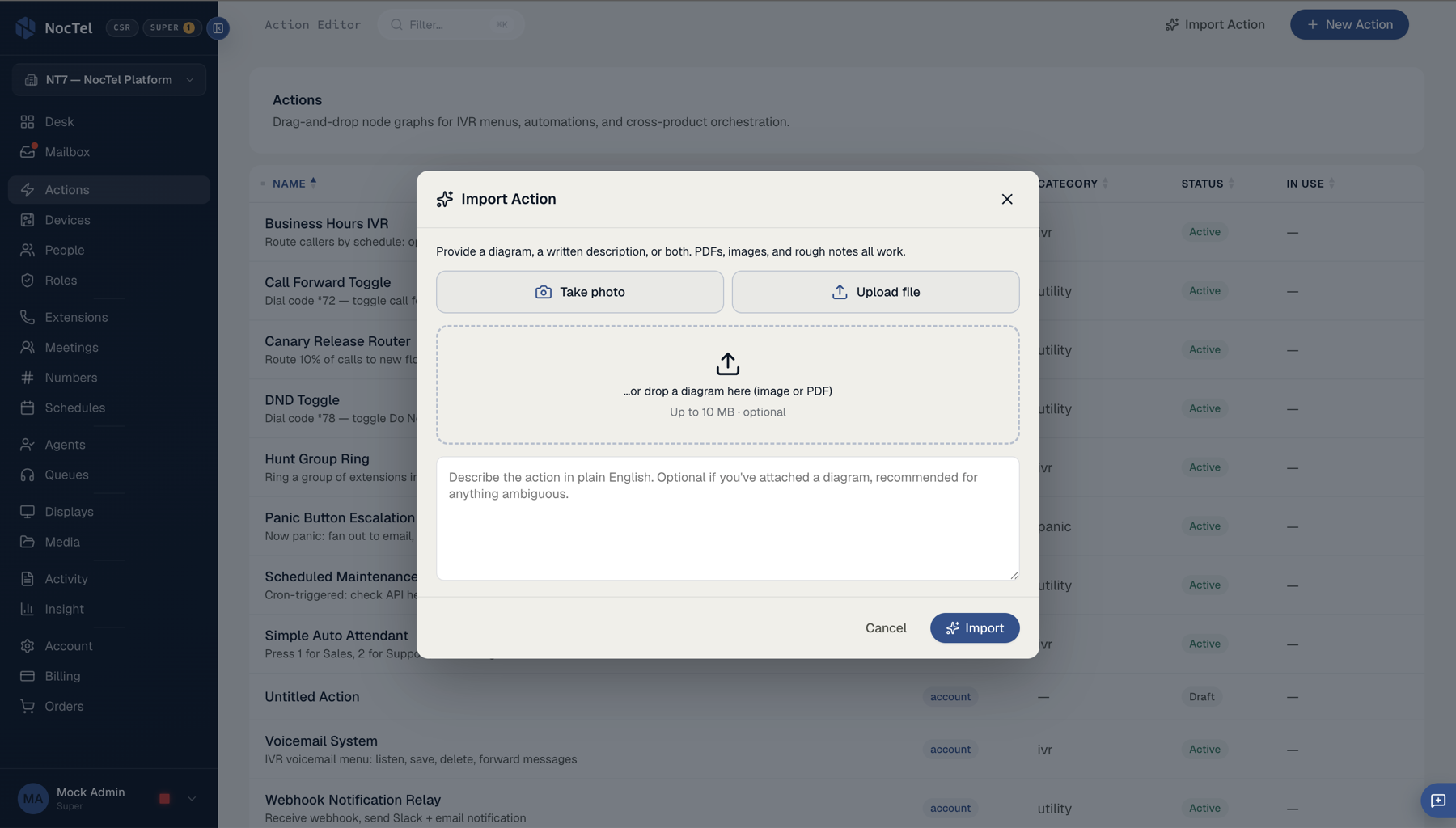Click the Active status for Voicemail System

1204,750
